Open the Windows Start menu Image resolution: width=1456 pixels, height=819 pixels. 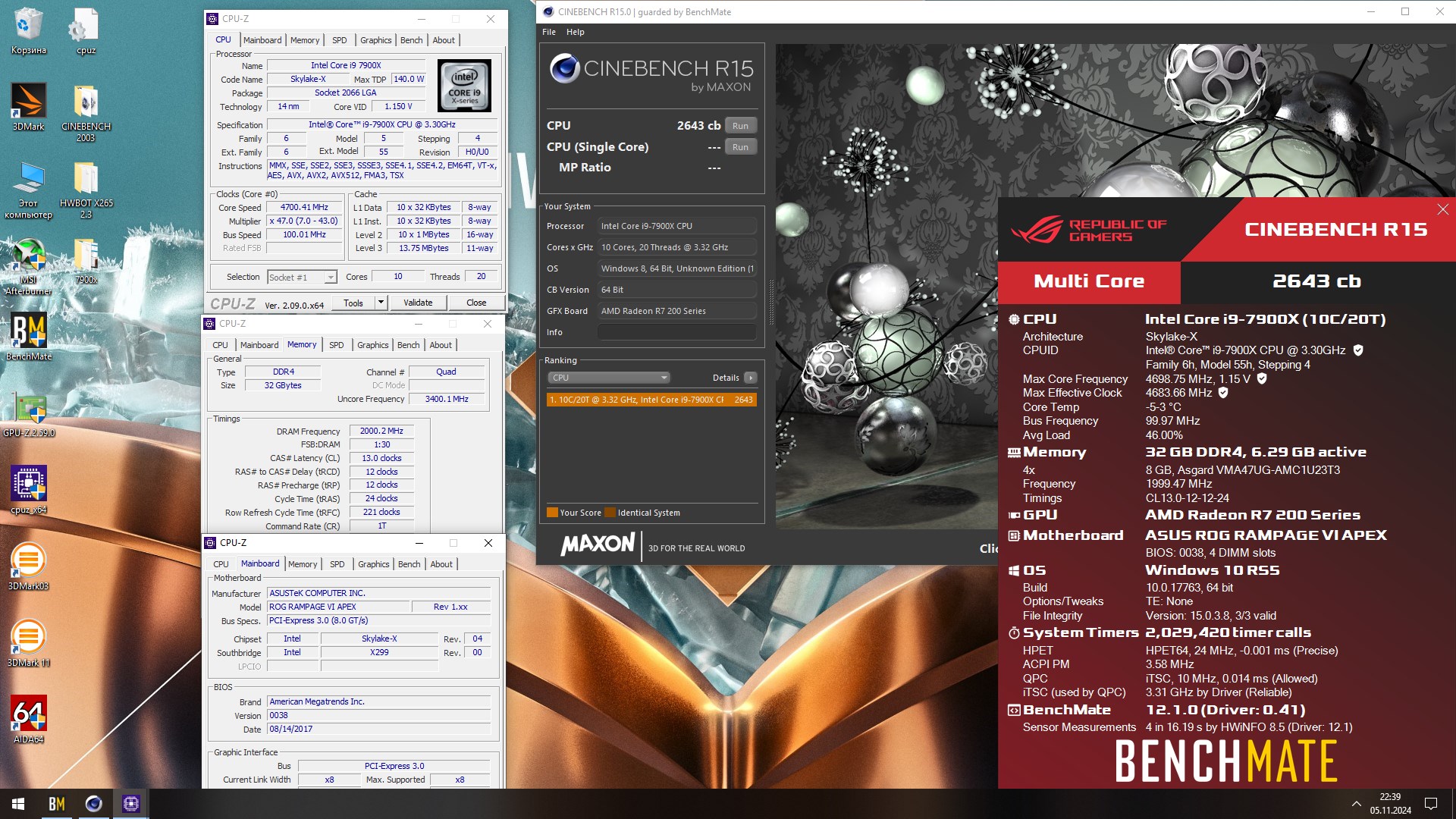[18, 804]
